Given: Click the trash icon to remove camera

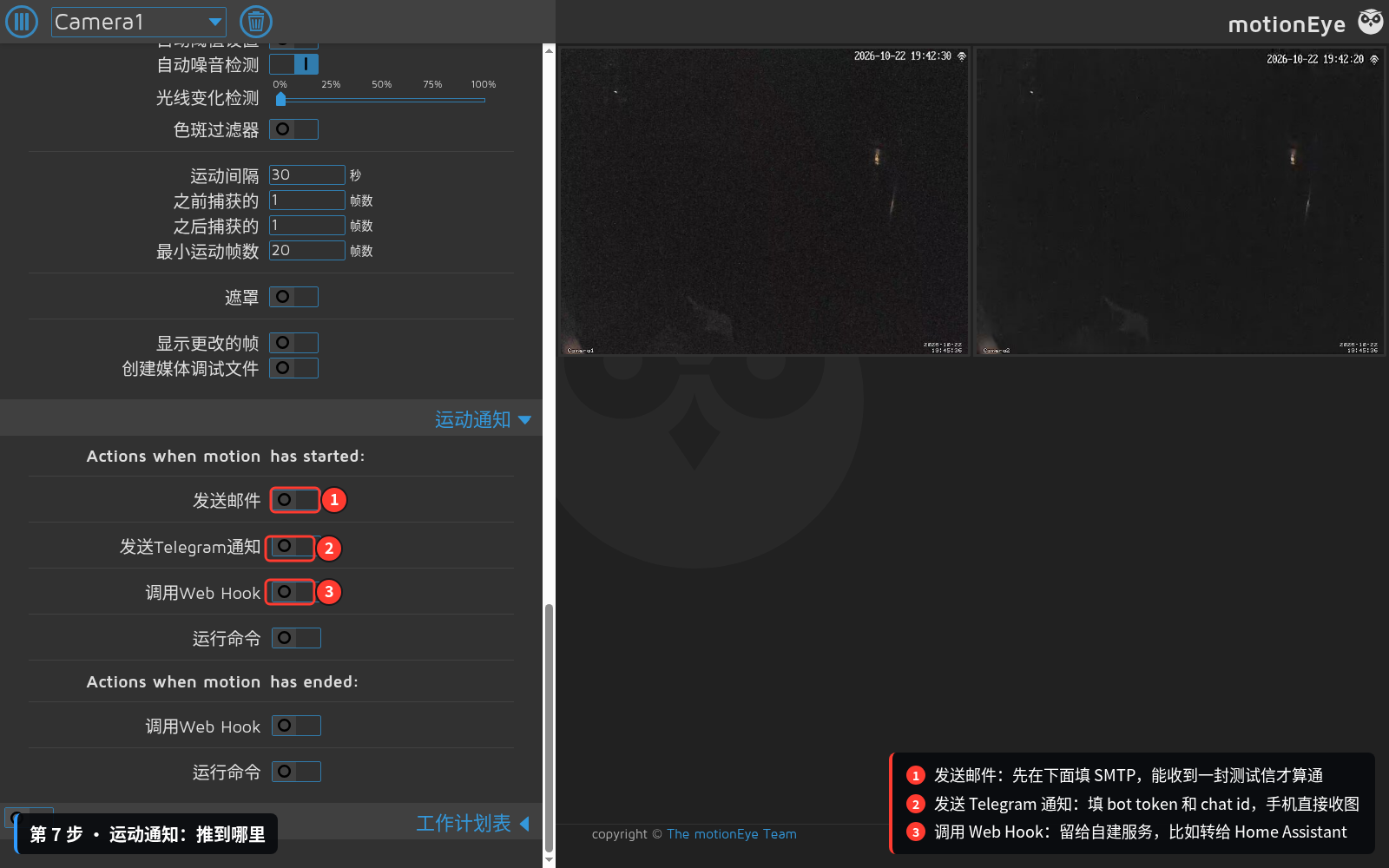Looking at the screenshot, I should point(256,22).
